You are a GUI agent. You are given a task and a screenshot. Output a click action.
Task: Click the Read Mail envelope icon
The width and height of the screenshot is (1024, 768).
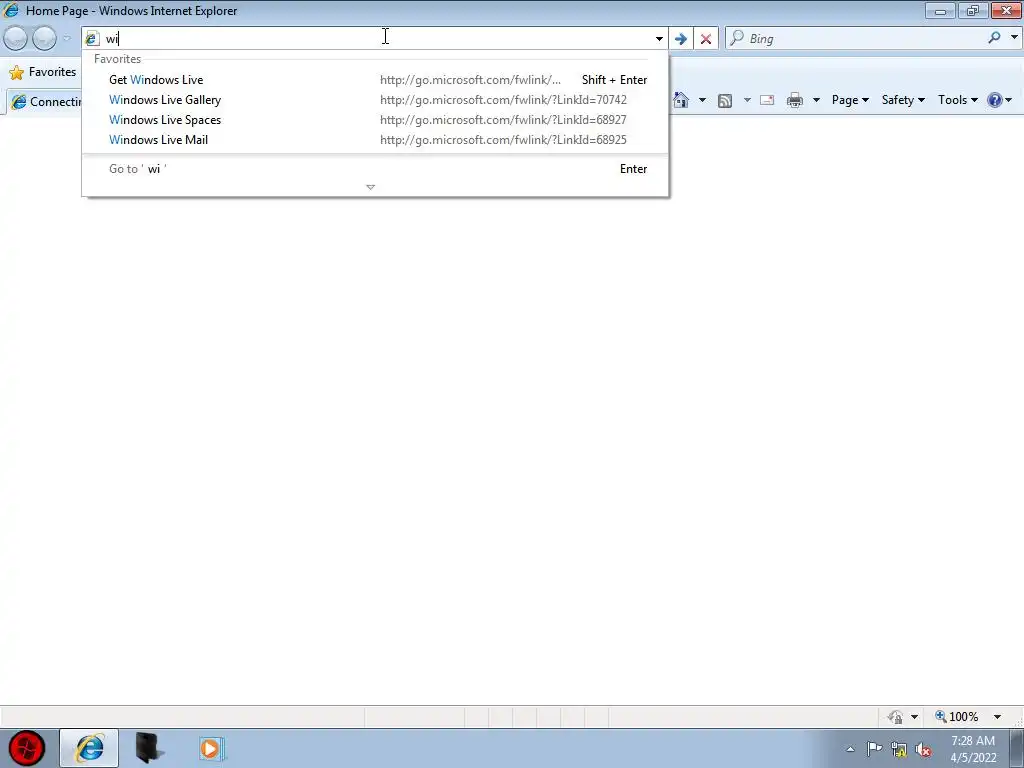point(767,100)
